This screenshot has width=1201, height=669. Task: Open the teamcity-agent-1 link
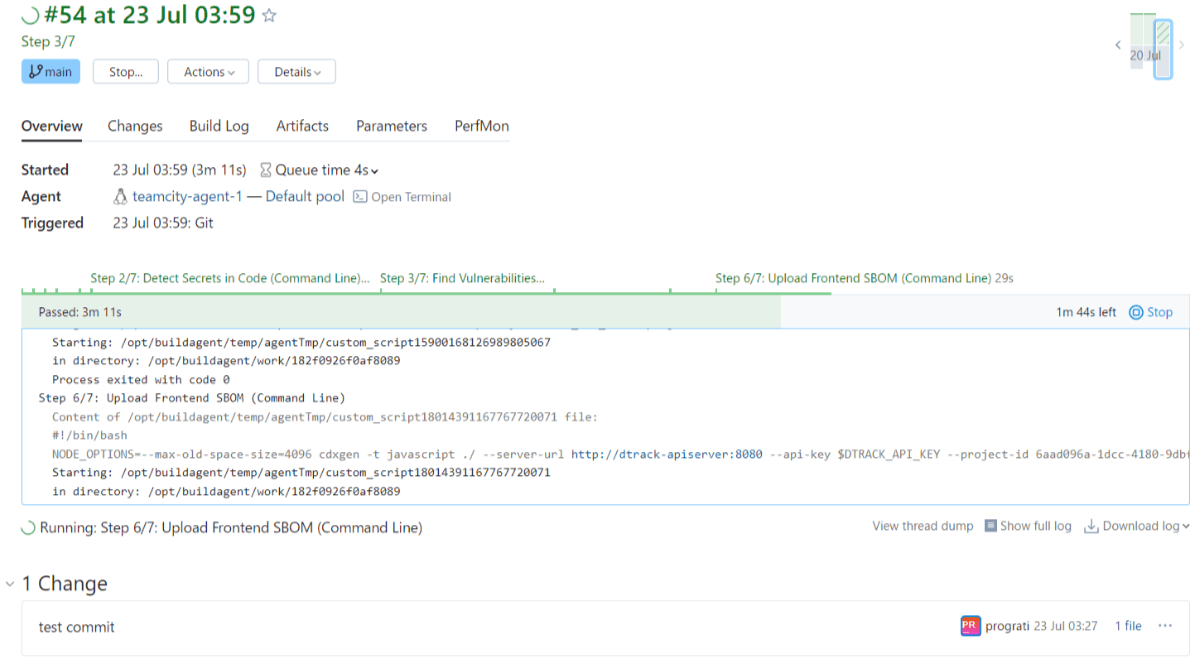coord(187,197)
